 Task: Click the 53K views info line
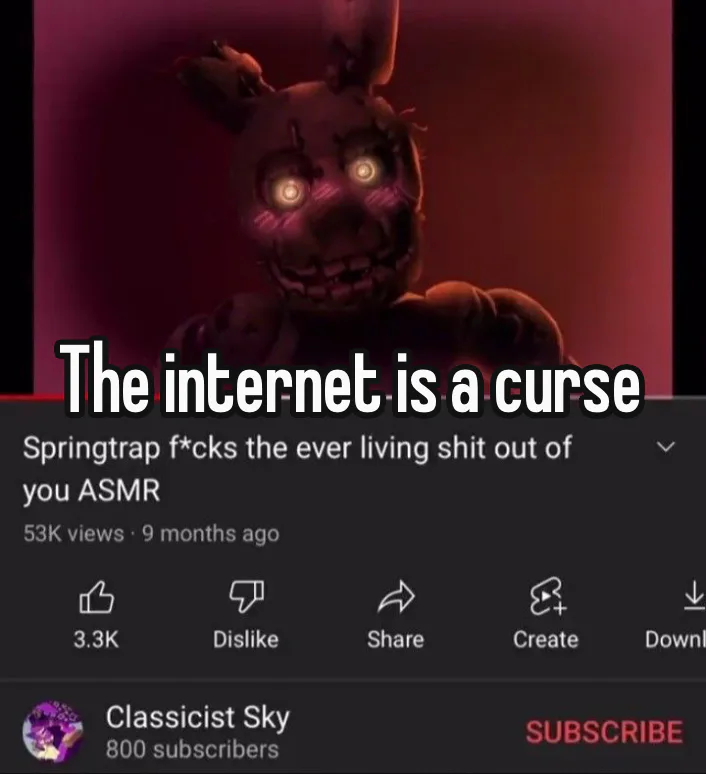[151, 534]
